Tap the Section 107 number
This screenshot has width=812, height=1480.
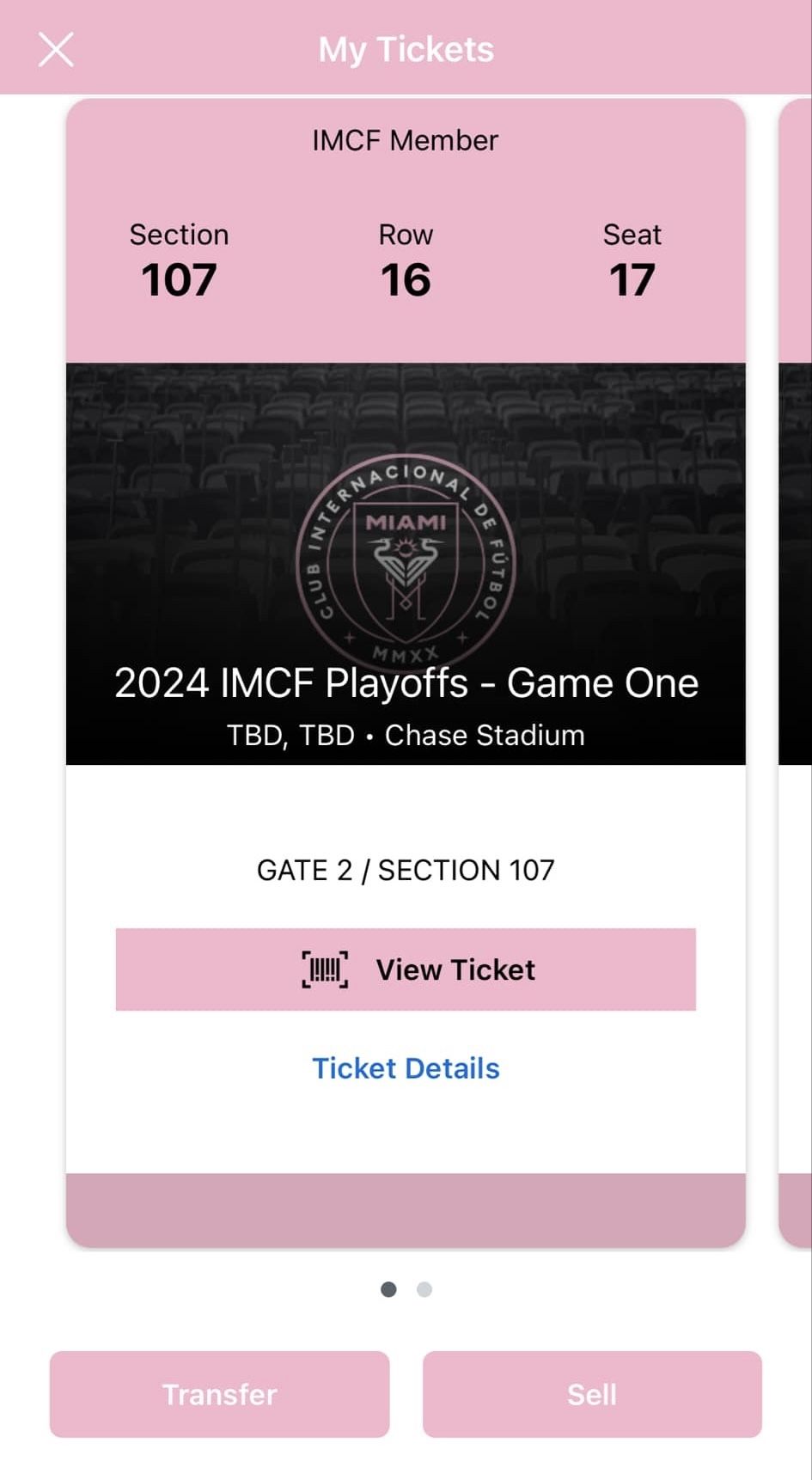click(x=179, y=280)
